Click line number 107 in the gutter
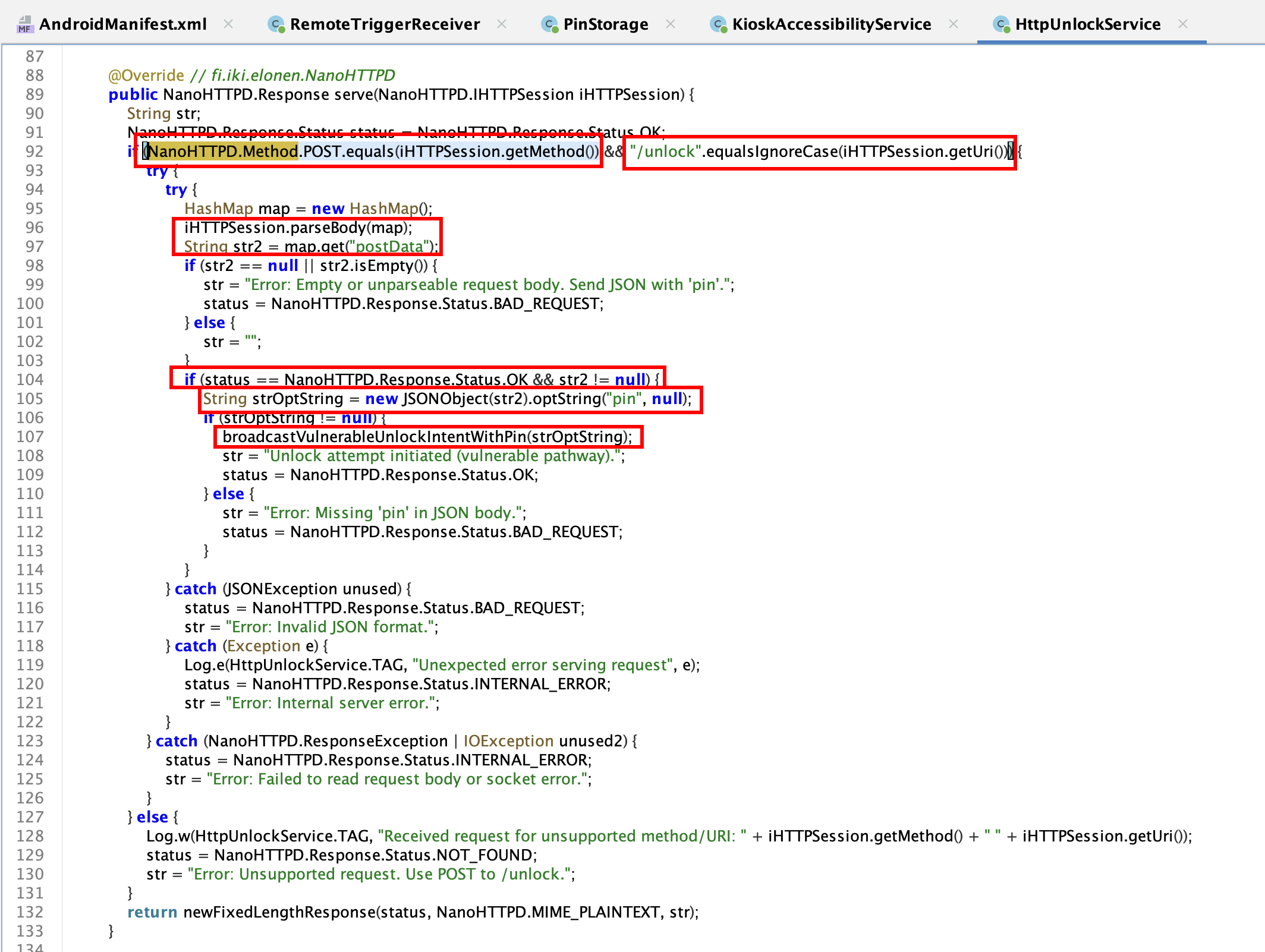1265x952 pixels. 30,437
